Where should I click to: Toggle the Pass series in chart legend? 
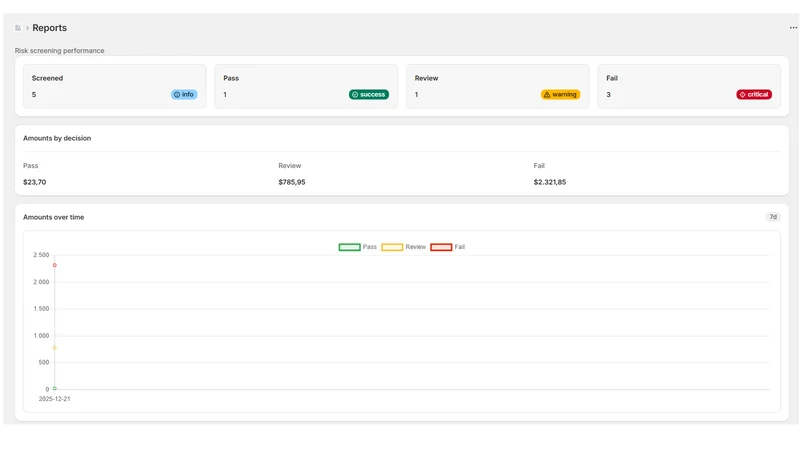click(357, 247)
